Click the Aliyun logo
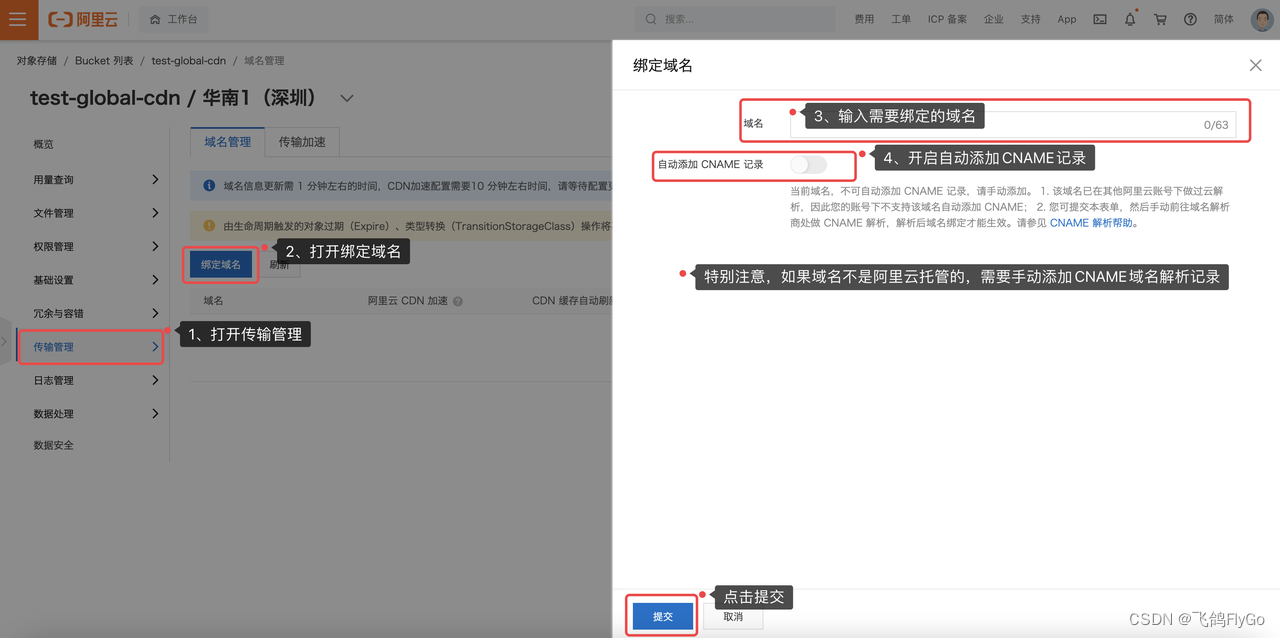The image size is (1280, 638). click(82, 19)
